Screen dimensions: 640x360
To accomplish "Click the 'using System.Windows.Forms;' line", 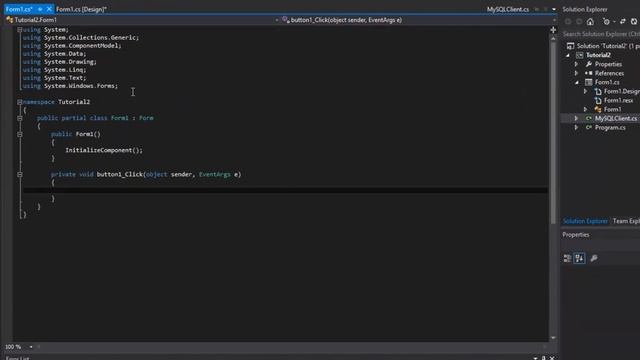I will (x=70, y=86).
